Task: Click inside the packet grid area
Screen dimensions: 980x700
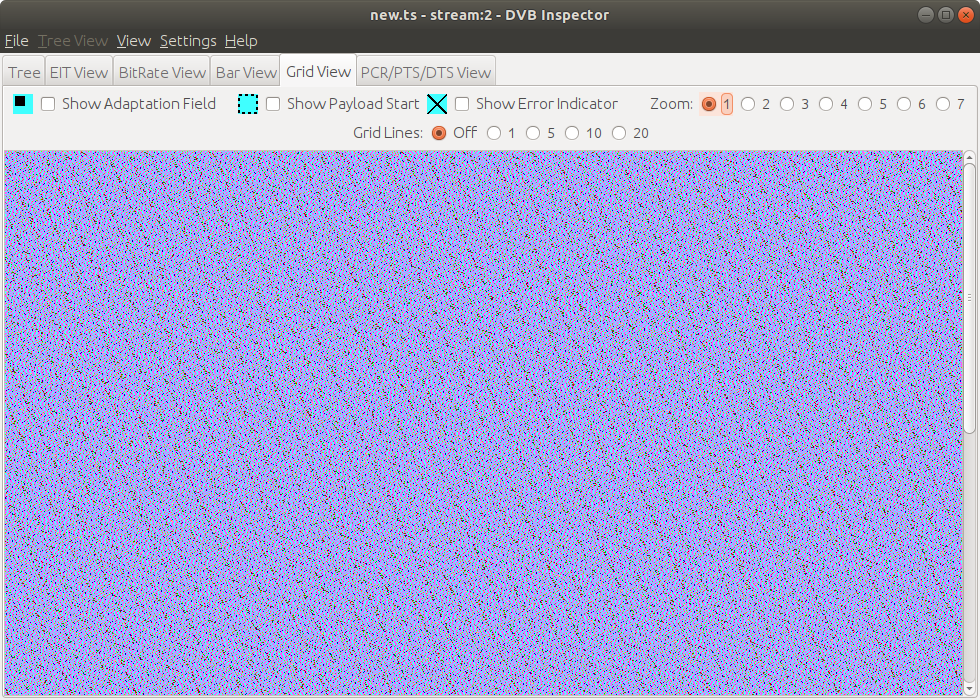Action: 480,420
